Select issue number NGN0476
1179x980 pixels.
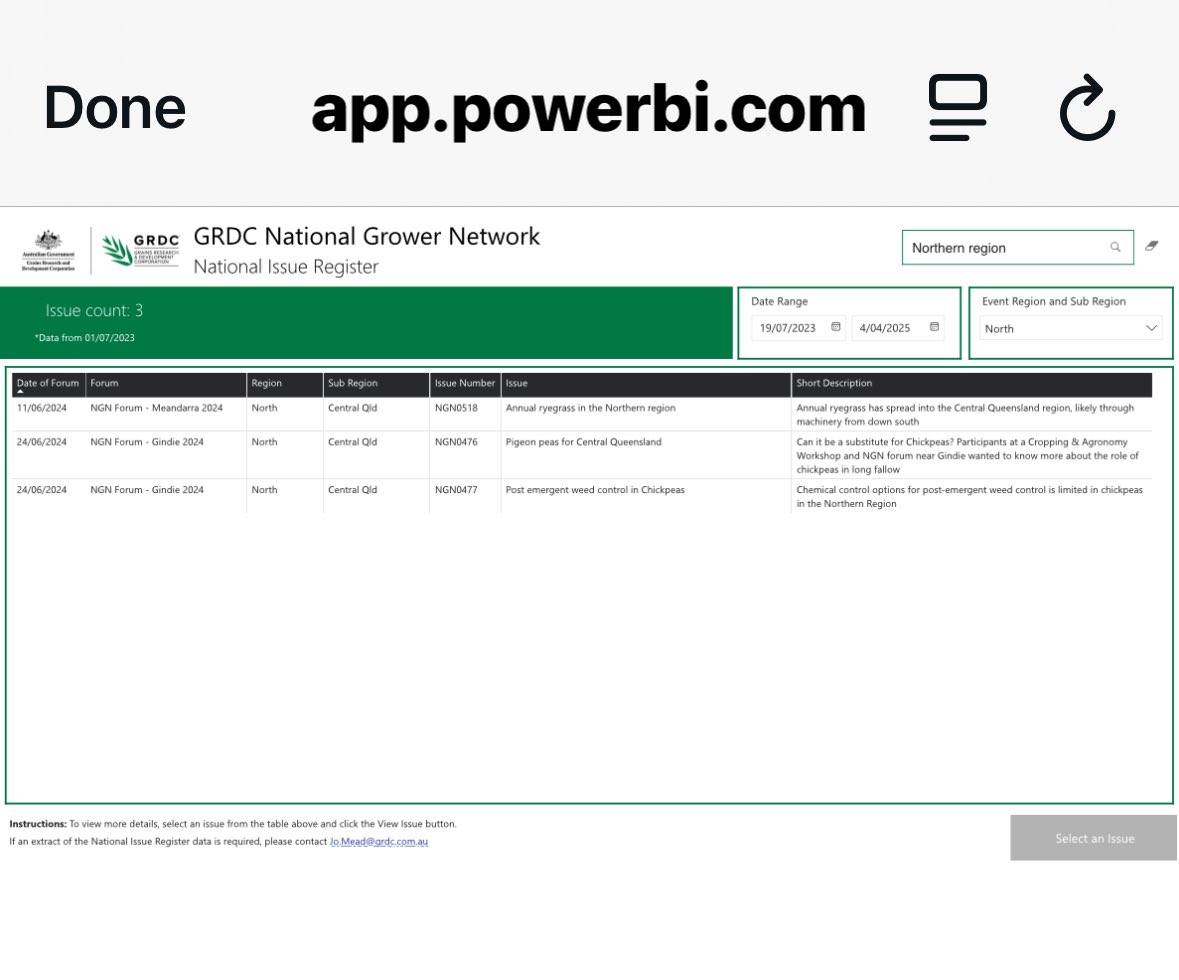(x=456, y=442)
